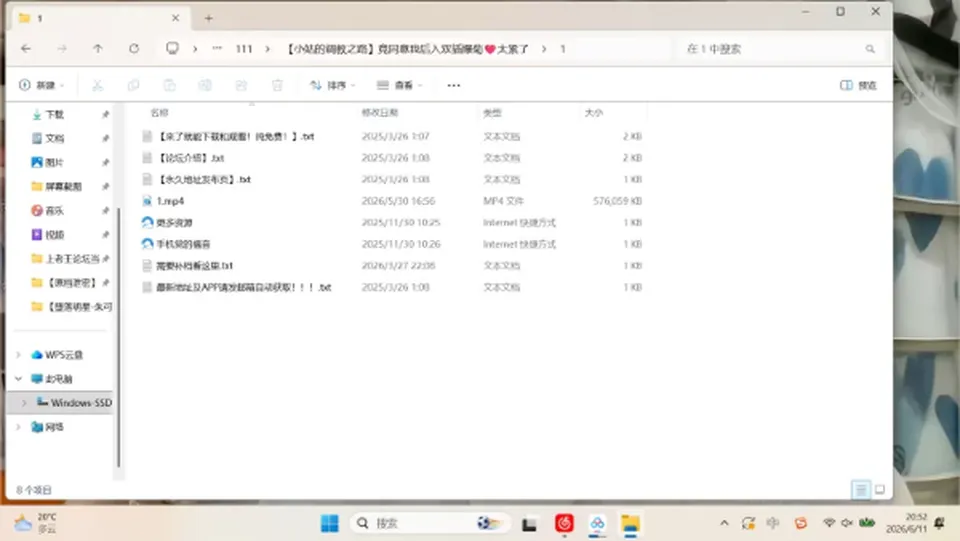Click the PC icon in the address bar
960x541 pixels.
[x=173, y=48]
